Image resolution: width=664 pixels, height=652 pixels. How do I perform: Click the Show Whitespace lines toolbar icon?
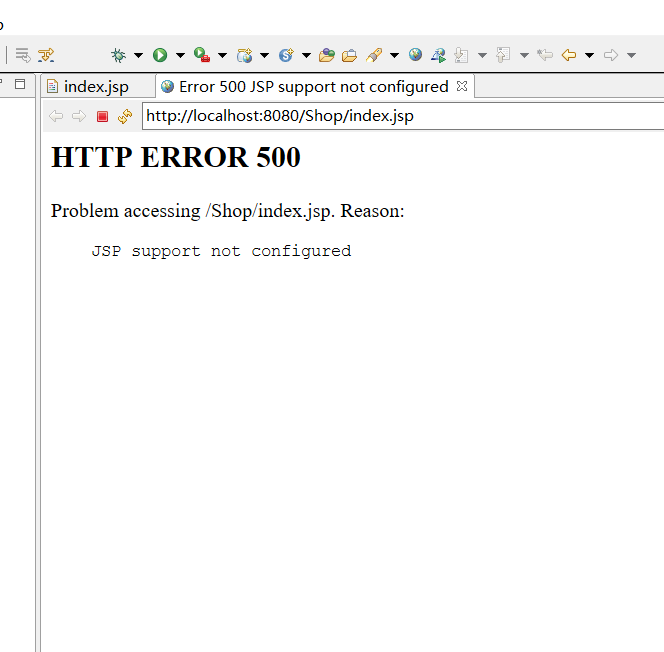point(23,55)
